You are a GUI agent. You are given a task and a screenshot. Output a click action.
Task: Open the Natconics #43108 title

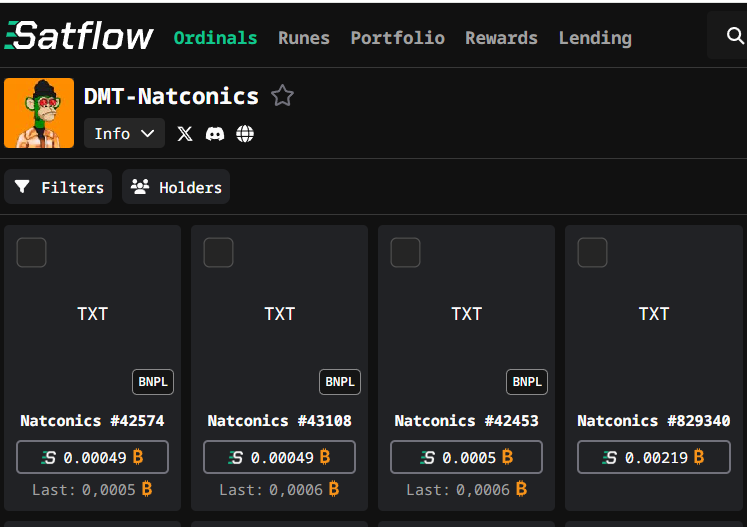point(280,421)
